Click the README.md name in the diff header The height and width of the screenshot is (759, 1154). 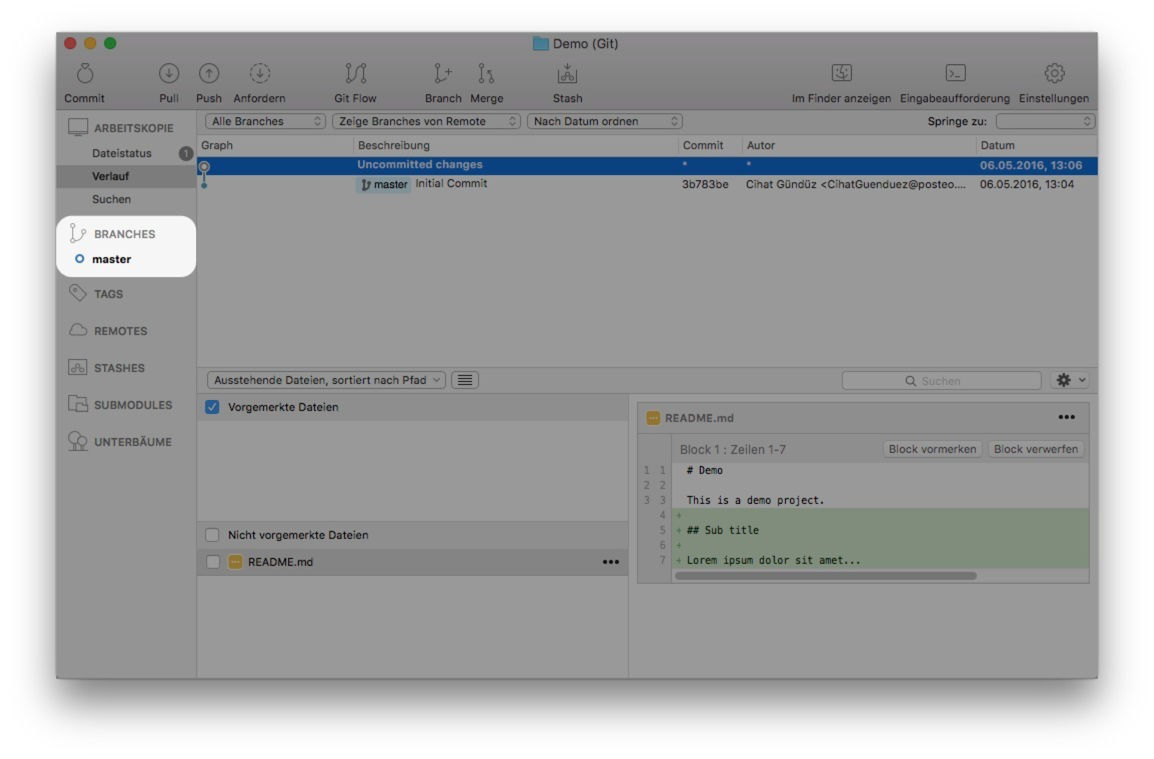tap(699, 417)
